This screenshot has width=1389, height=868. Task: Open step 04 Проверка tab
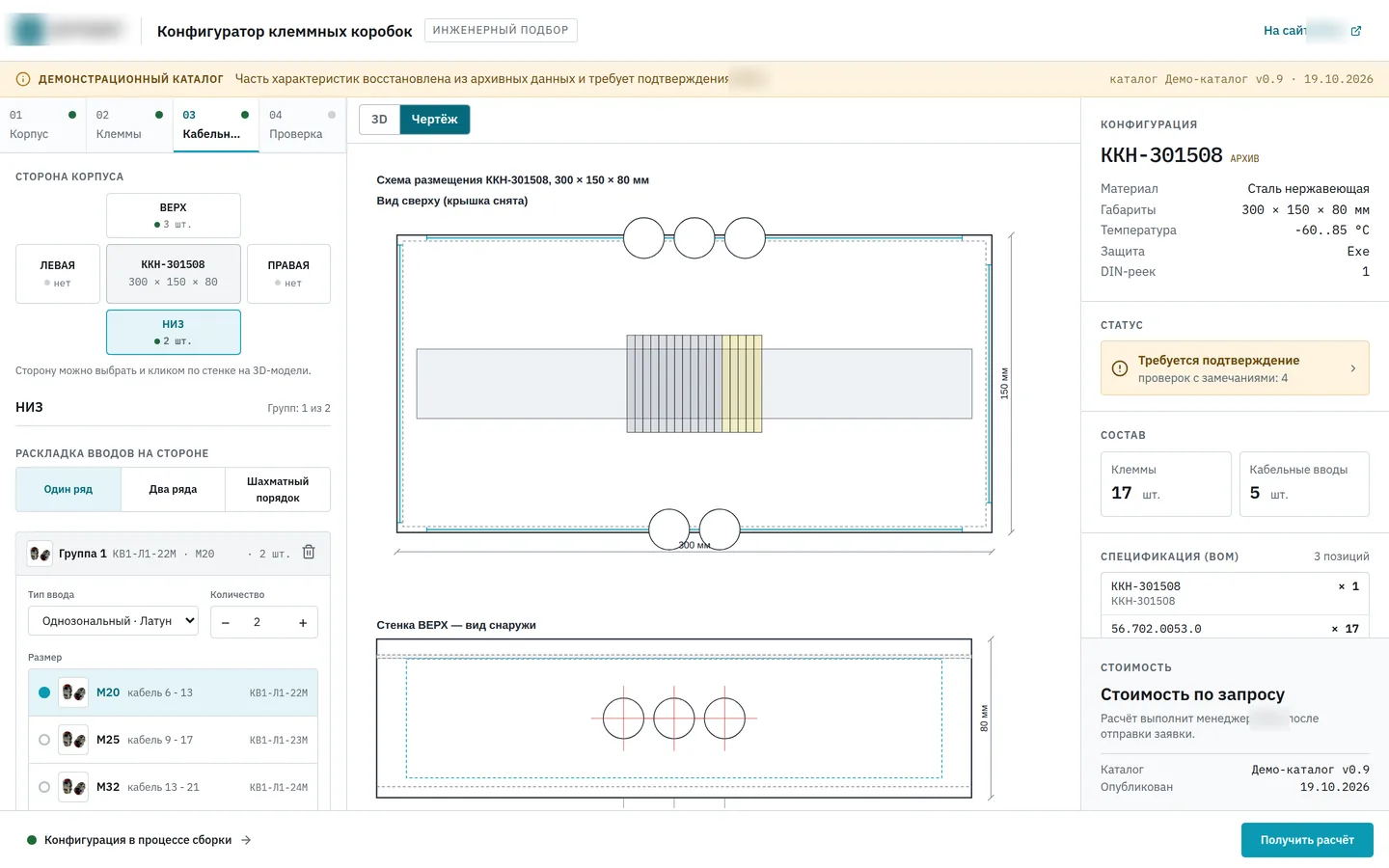[x=302, y=124]
